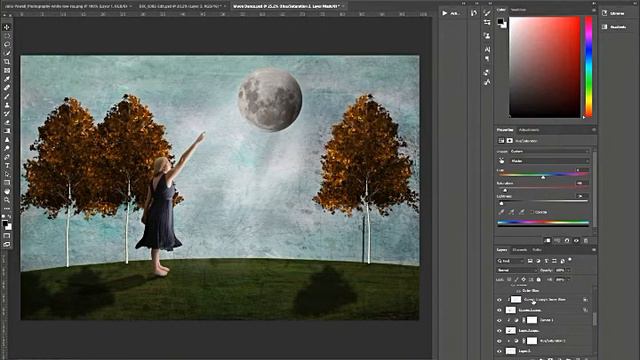Select the History Brush tool
The image size is (640, 360).
tap(7, 113)
